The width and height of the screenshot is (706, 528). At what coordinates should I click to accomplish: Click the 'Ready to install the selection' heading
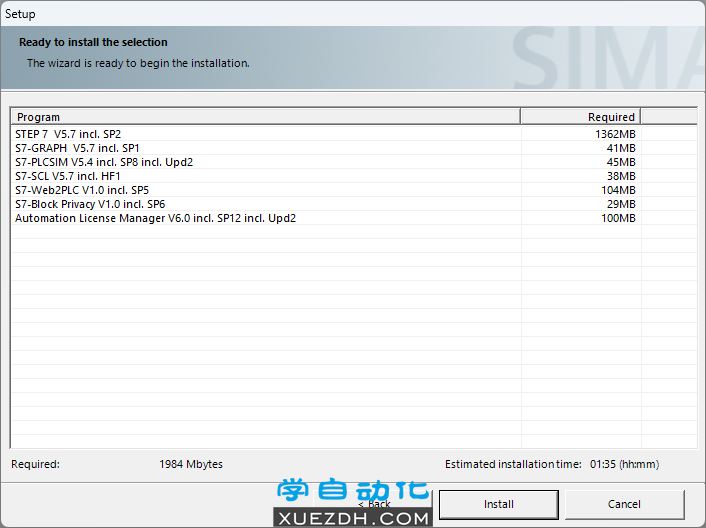93,42
